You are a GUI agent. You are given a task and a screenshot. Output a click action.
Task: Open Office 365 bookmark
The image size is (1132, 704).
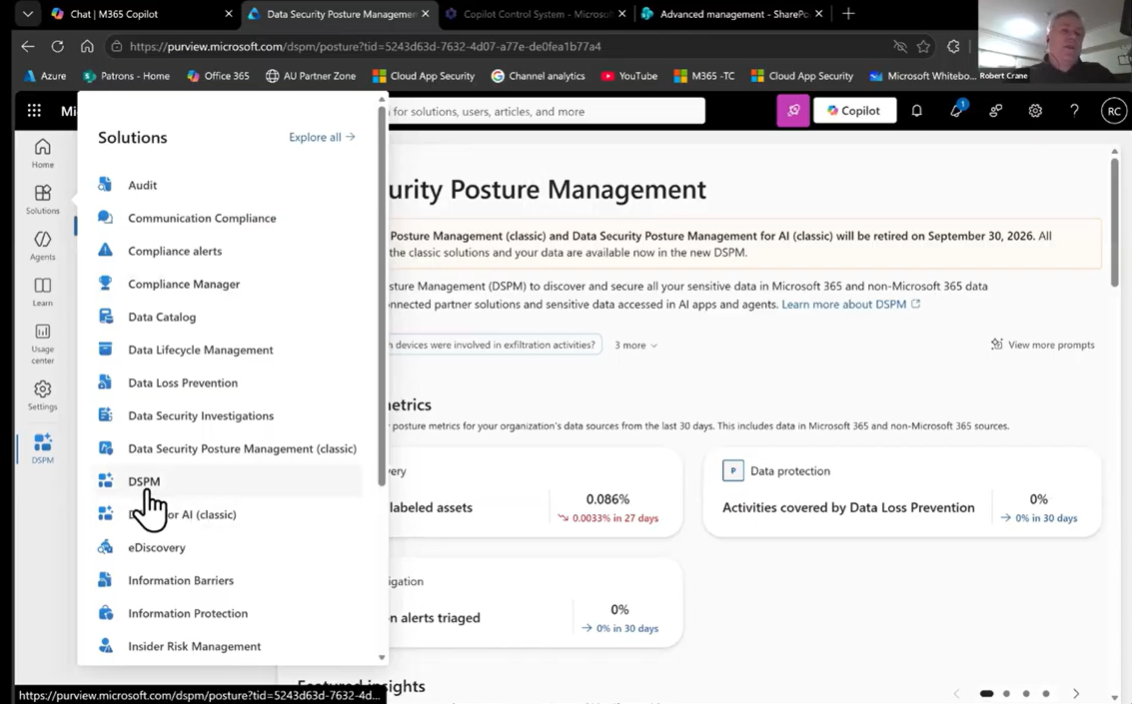tap(218, 76)
